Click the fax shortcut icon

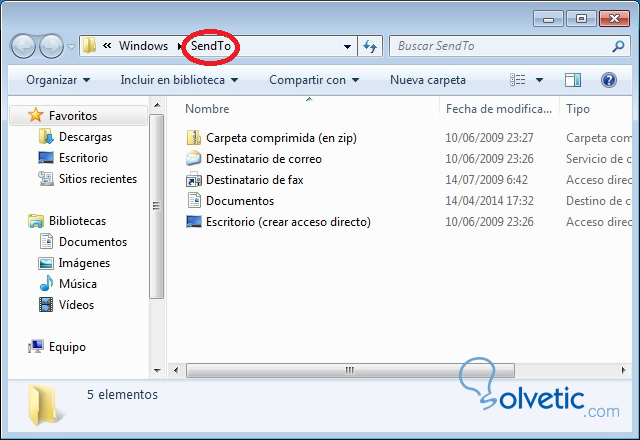coord(193,179)
